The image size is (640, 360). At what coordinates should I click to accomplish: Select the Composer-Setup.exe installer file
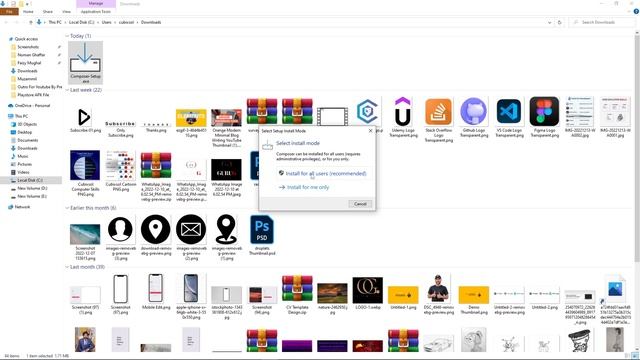click(85, 62)
